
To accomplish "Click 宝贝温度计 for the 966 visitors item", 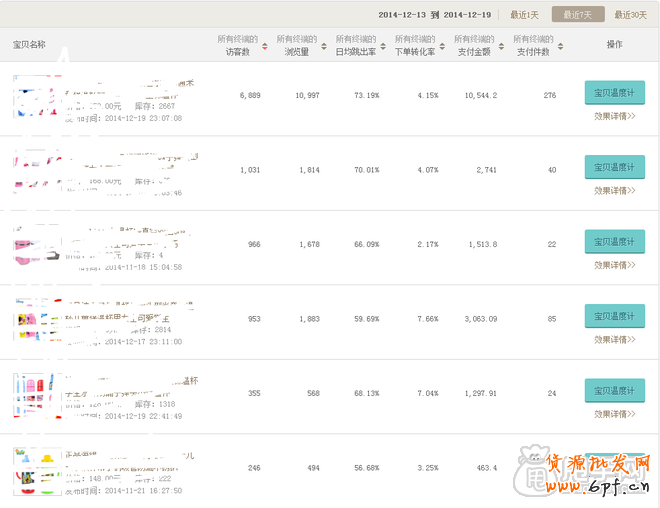I will coord(614,241).
